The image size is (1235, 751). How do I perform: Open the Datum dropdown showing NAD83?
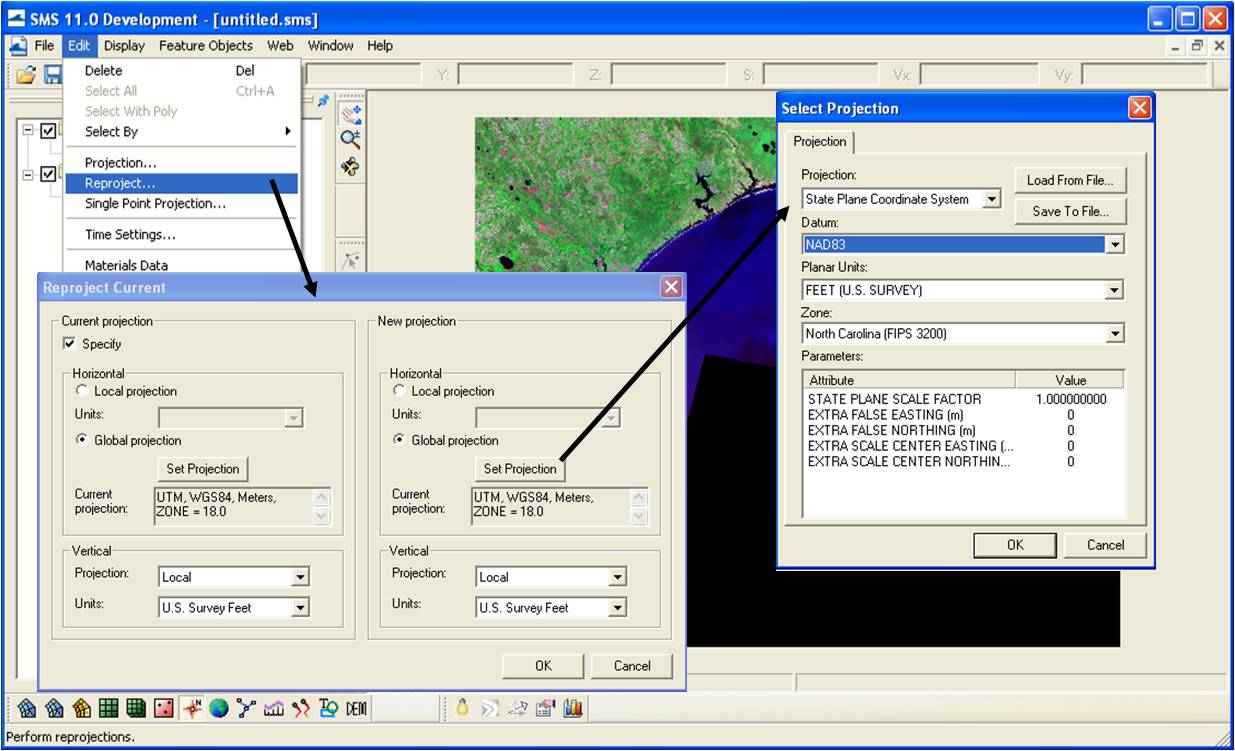tap(1114, 245)
